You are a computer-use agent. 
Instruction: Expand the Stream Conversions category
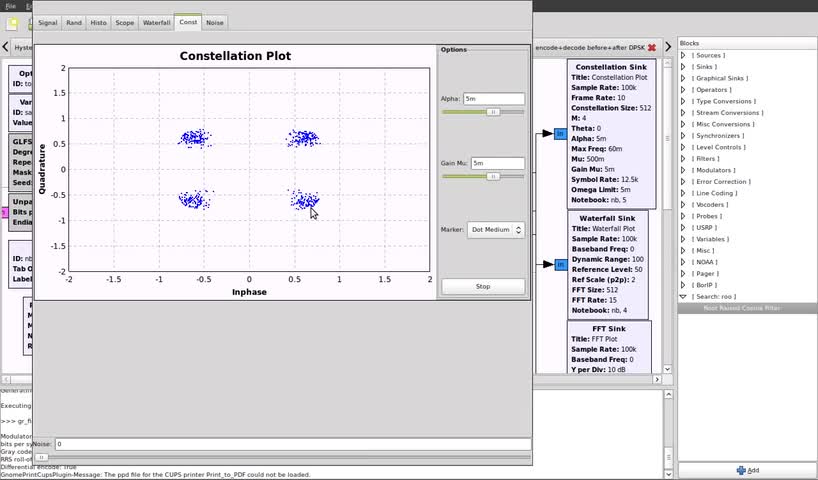point(683,113)
